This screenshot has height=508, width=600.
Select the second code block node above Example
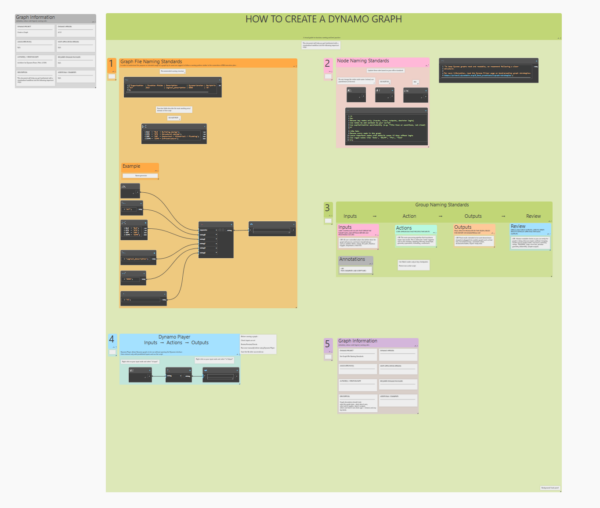(x=174, y=134)
